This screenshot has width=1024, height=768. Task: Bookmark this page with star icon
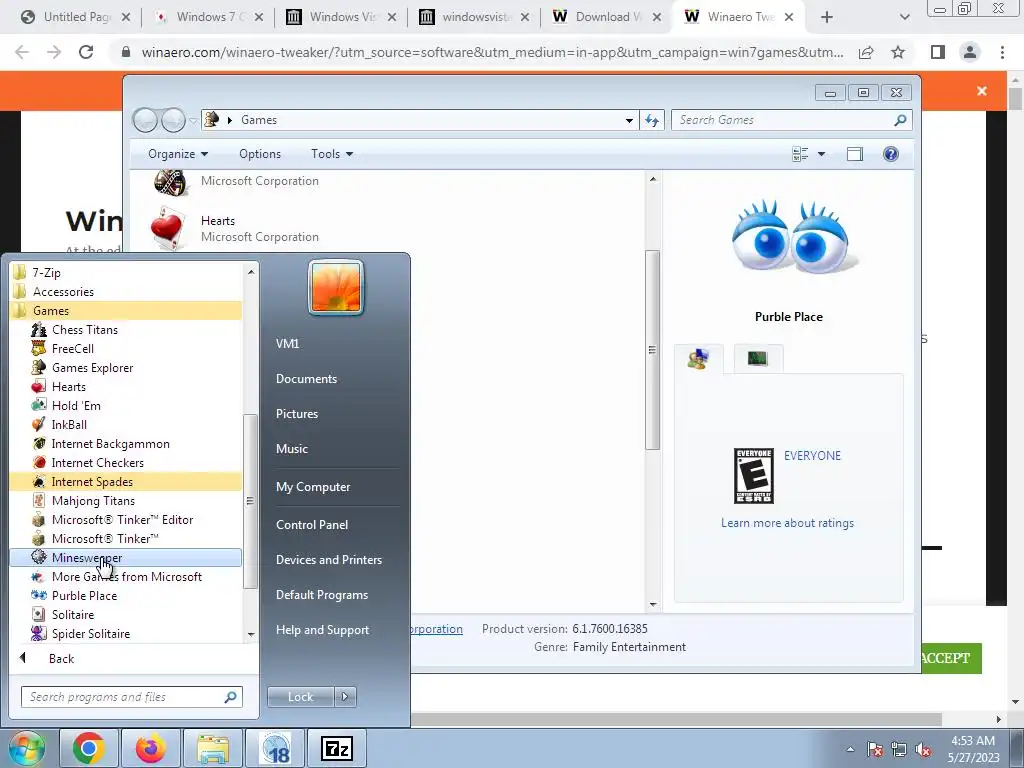tap(898, 52)
